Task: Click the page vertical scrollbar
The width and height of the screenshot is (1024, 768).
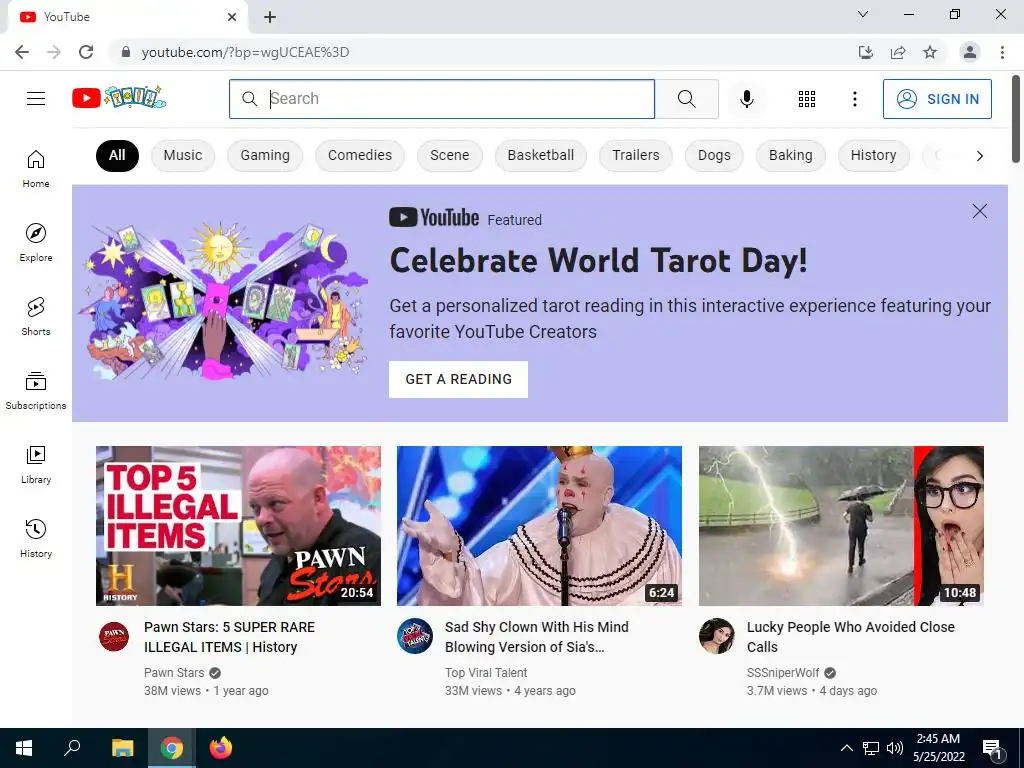Action: tap(1016, 119)
